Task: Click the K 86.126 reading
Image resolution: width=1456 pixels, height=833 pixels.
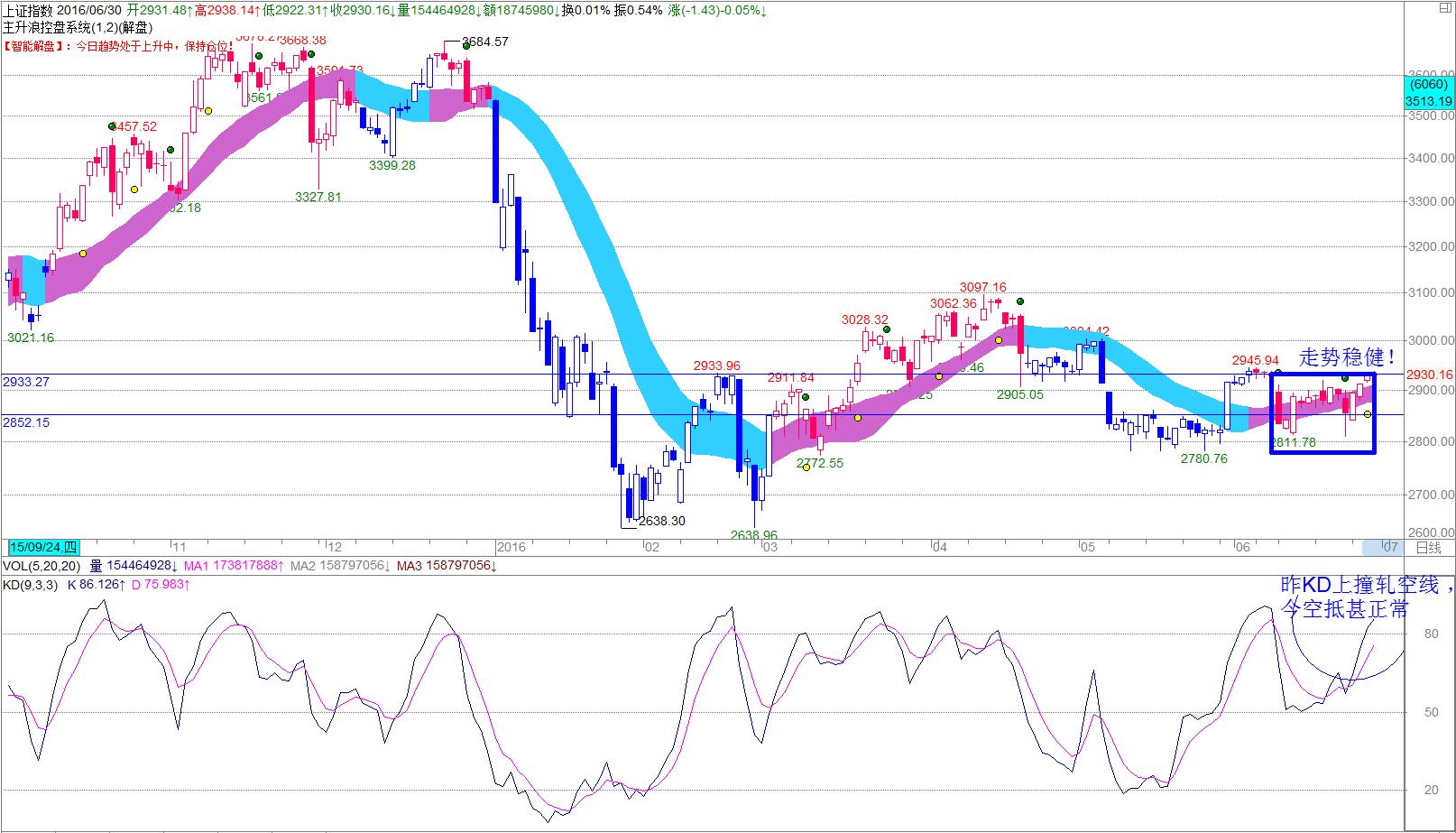Action: (x=96, y=585)
